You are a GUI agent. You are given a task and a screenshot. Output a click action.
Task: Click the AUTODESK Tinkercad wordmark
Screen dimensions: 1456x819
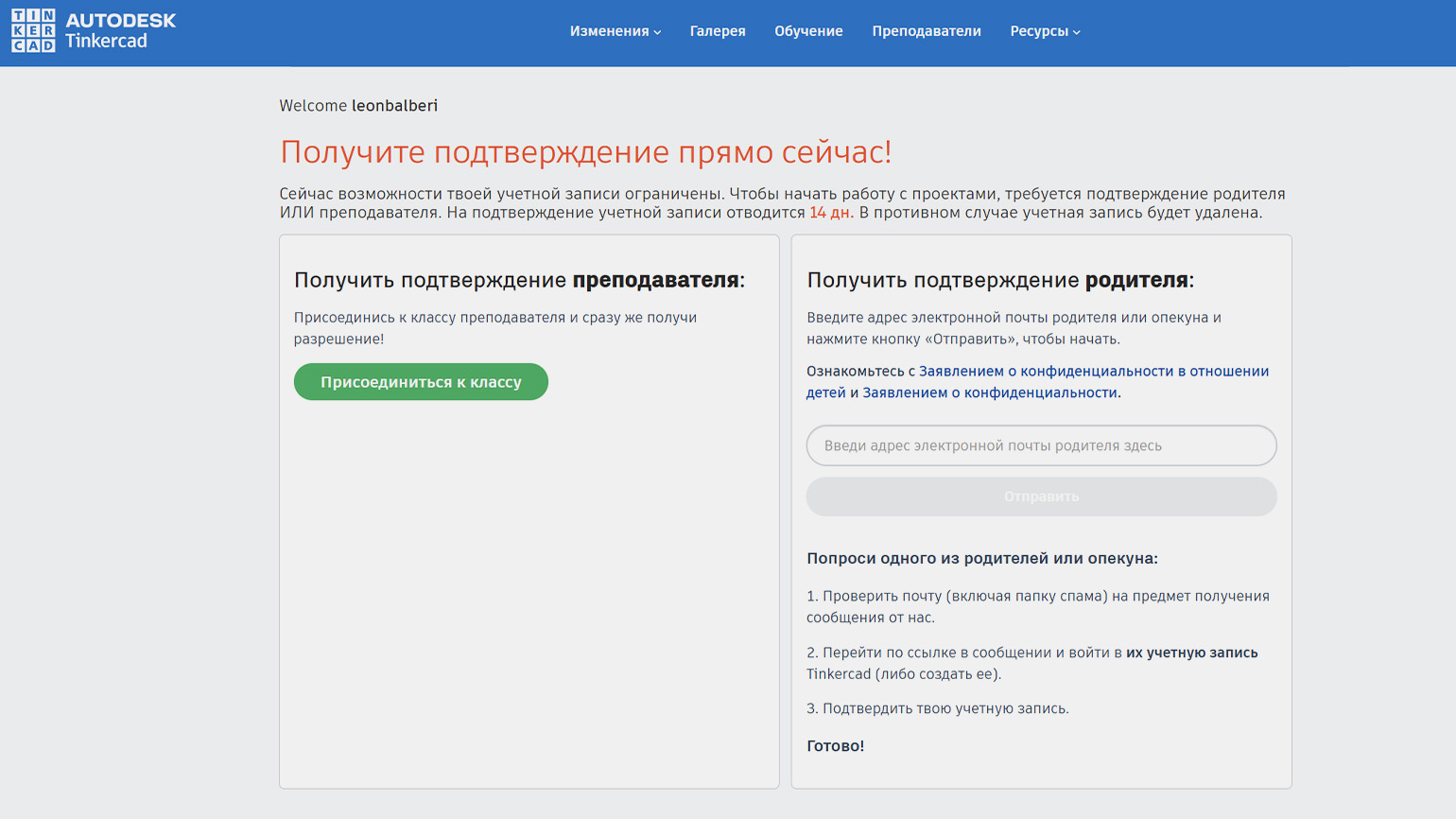(120, 31)
